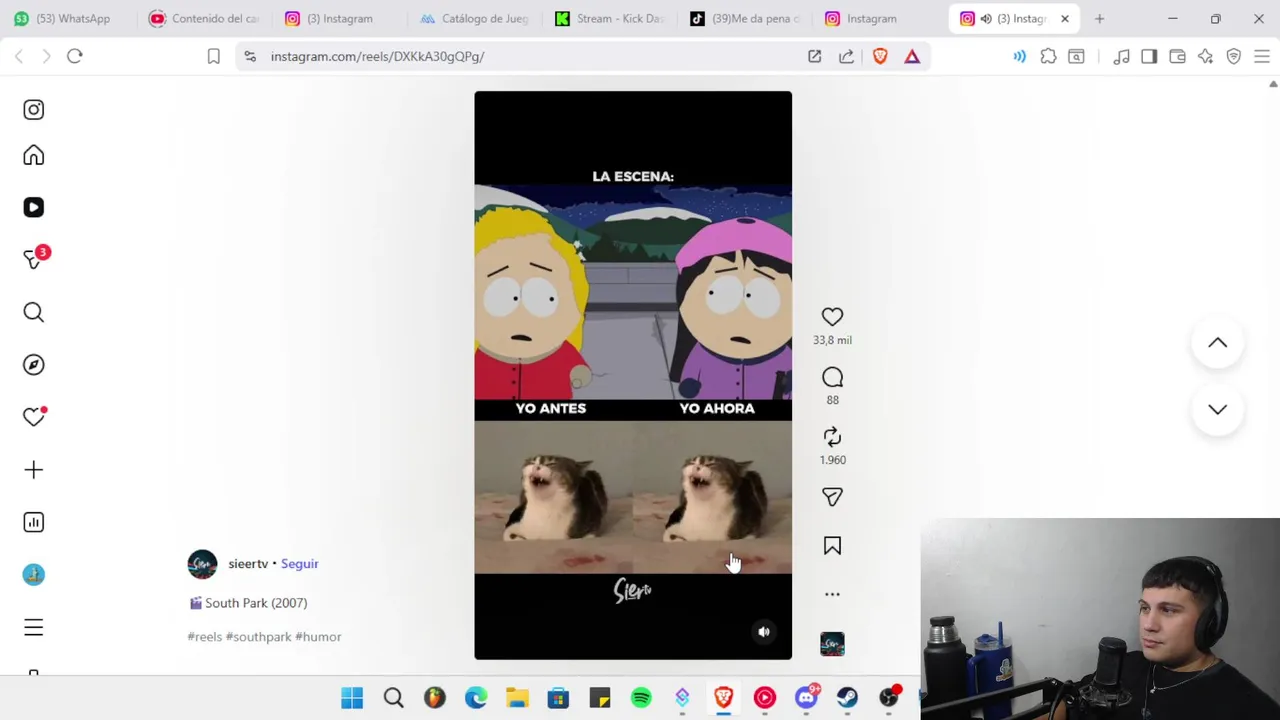The image size is (1280, 720).
Task: Open comments on the reel
Action: click(x=832, y=377)
